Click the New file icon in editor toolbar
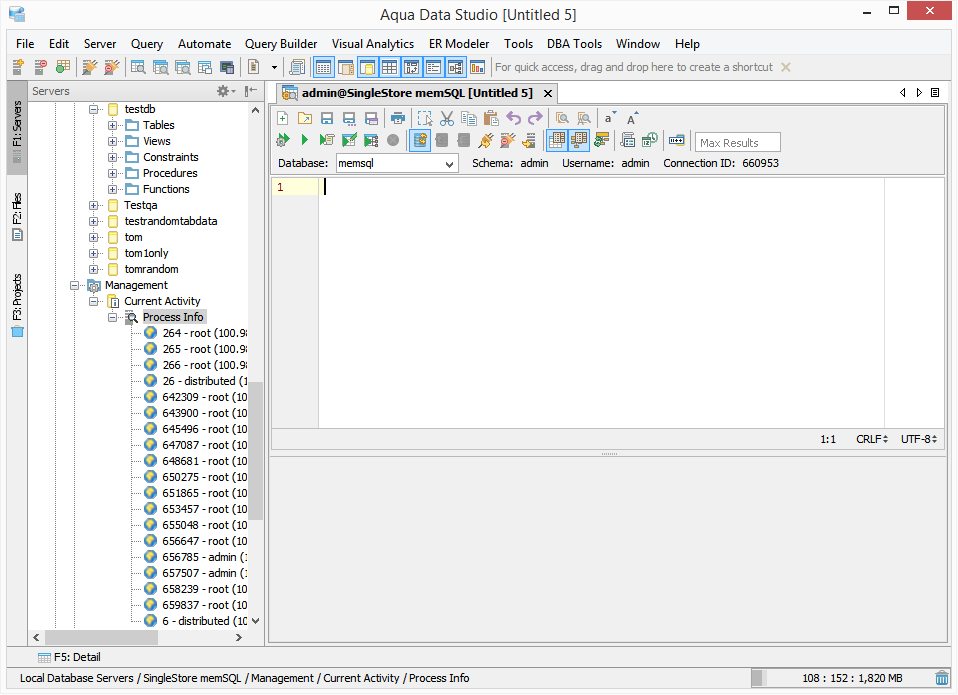Screen dimensions: 958x695 tap(282, 118)
